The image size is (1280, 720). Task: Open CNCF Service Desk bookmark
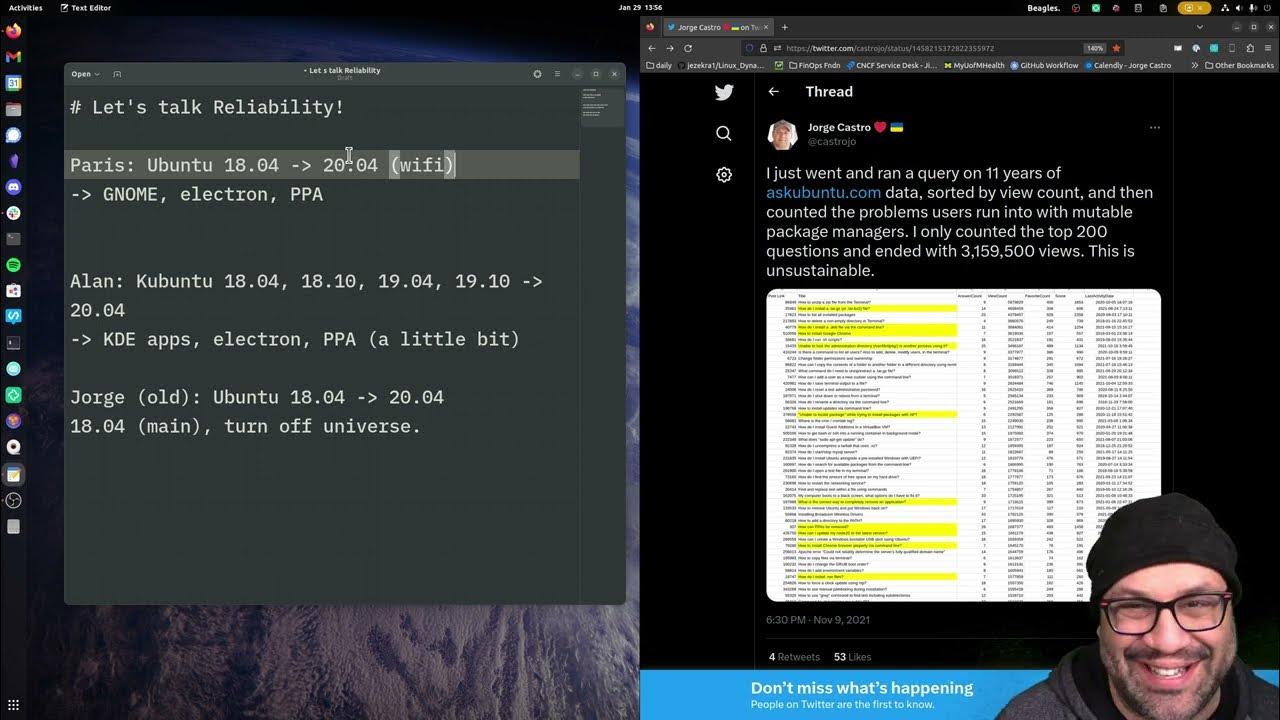(x=891, y=65)
